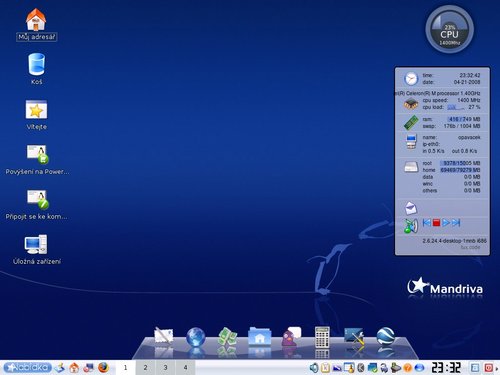The height and width of the screenshot is (375, 500).
Task: Launch Firefox from the taskbar
Action: [x=103, y=367]
